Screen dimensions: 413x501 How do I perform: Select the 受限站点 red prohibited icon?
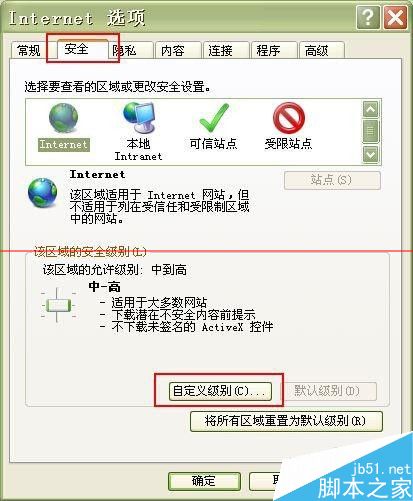289,118
